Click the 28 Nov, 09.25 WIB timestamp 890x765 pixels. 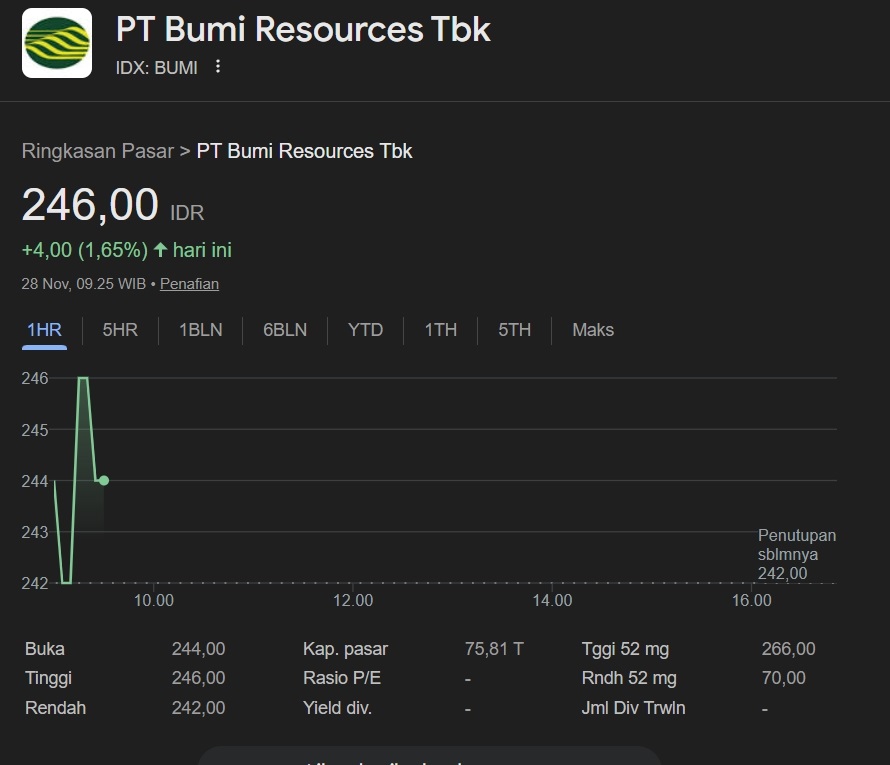coord(83,284)
